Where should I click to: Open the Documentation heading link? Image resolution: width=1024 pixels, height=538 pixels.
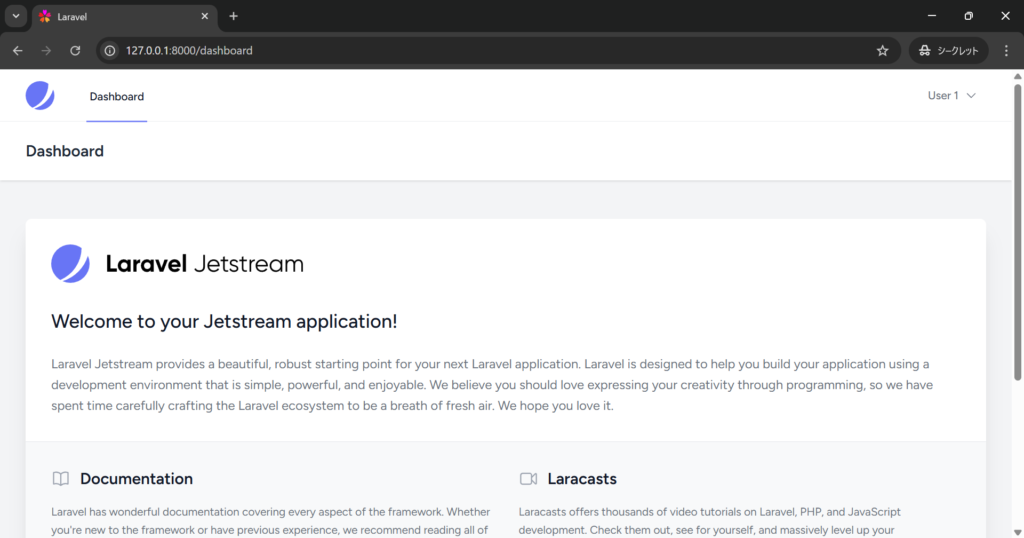pyautogui.click(x=136, y=479)
